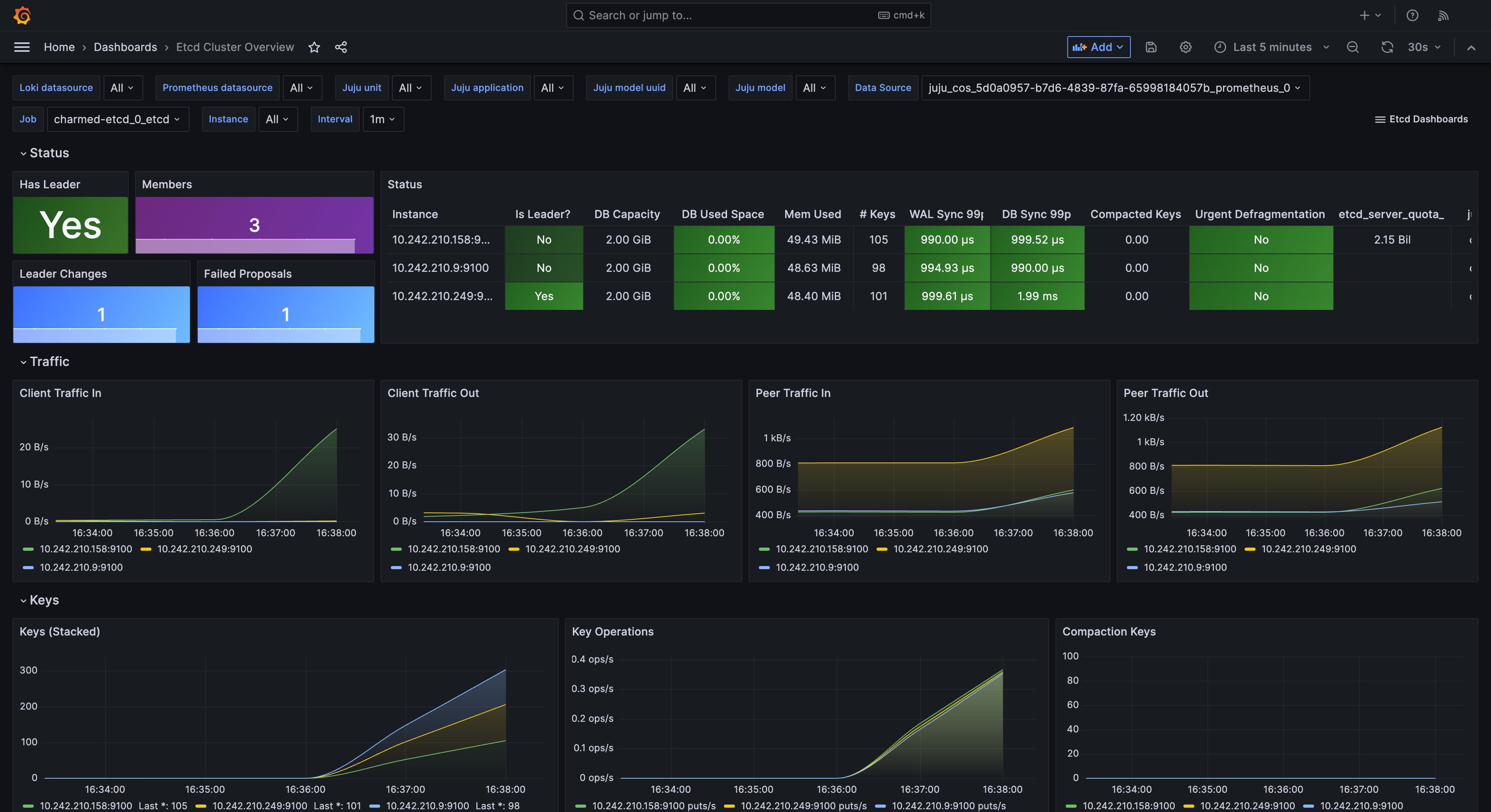Refresh the dashboard using the refresh icon
This screenshot has width=1491, height=812.
click(1387, 47)
